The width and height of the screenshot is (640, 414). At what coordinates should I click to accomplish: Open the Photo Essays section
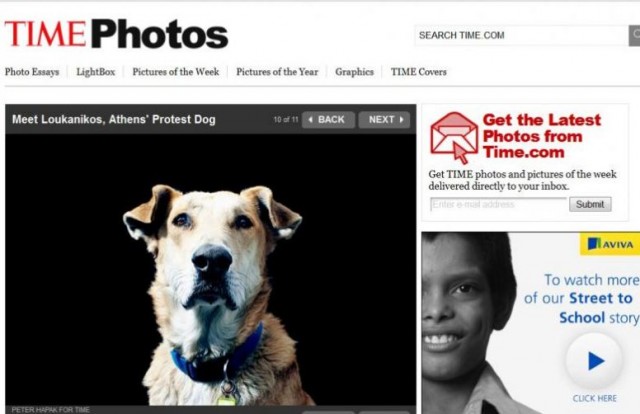coord(32,72)
